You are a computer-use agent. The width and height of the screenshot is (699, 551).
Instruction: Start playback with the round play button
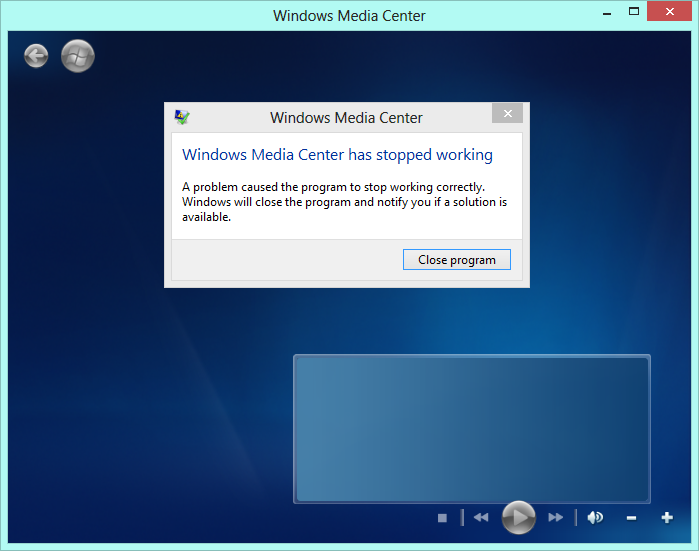518,518
